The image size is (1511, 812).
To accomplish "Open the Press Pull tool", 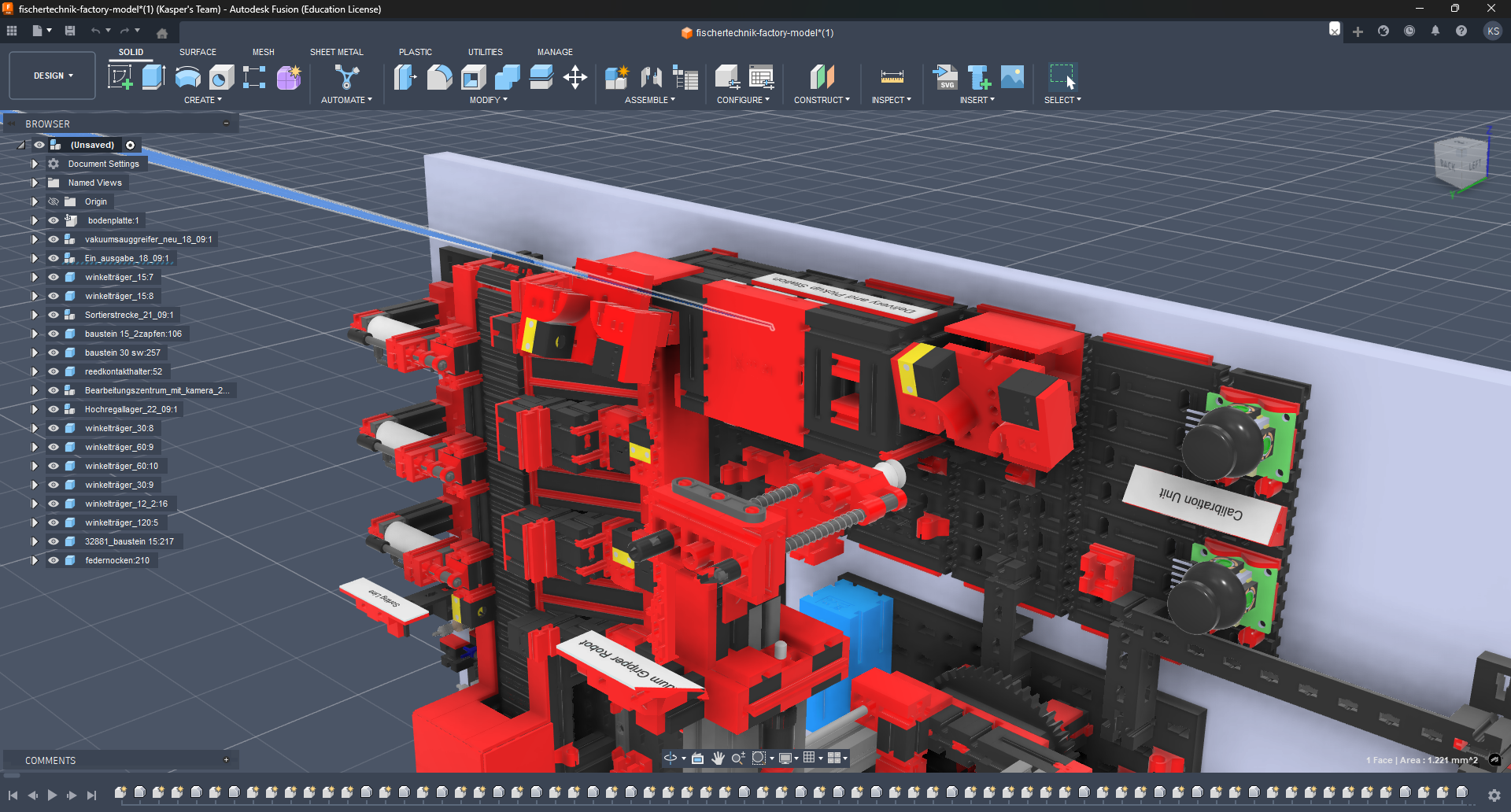I will click(405, 77).
